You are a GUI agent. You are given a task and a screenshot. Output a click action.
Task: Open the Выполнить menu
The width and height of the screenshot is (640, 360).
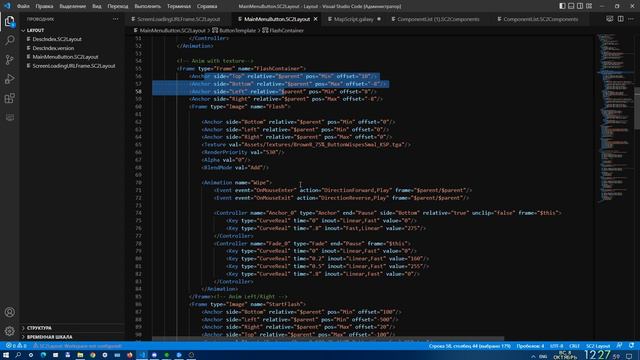pos(147,6)
